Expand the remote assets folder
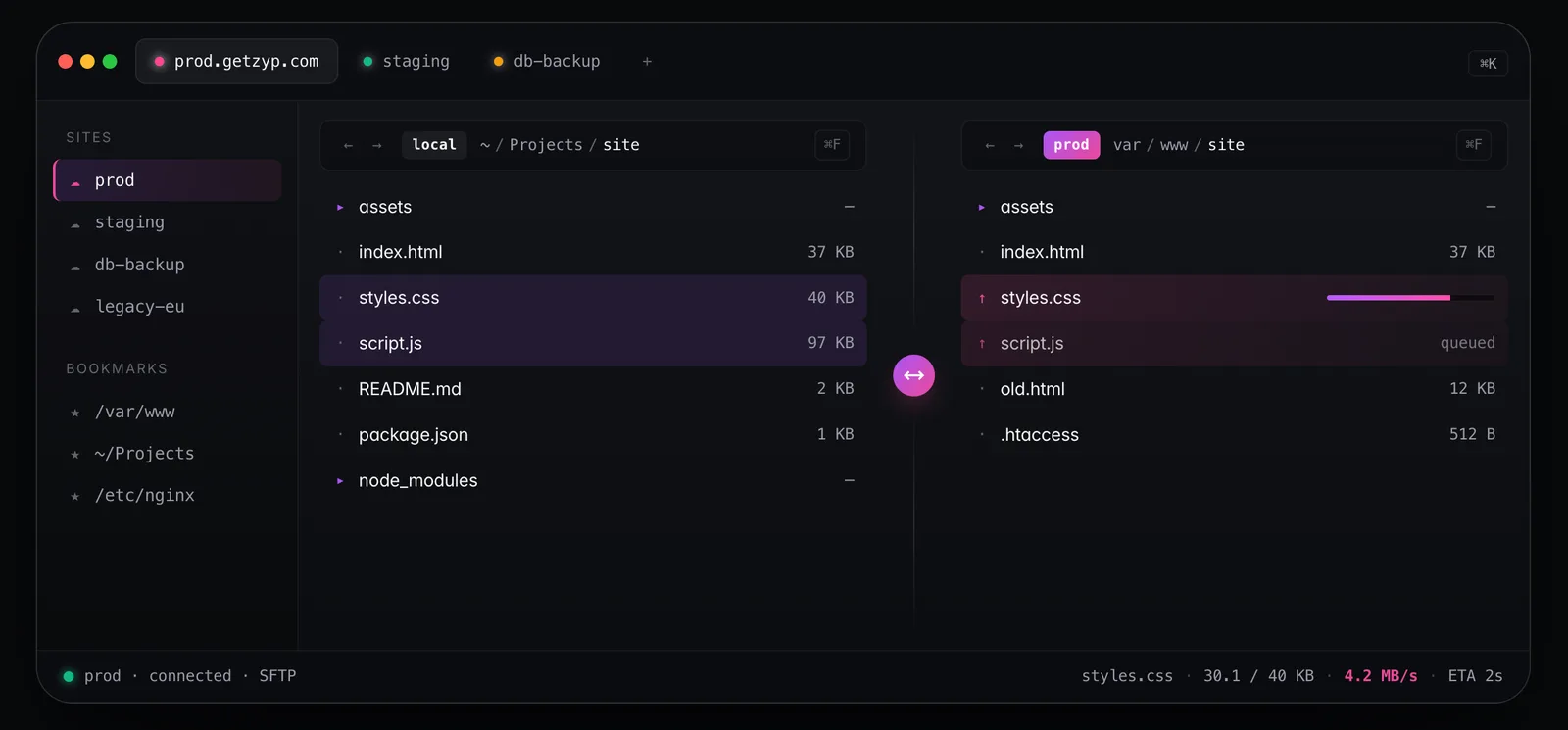 click(981, 207)
